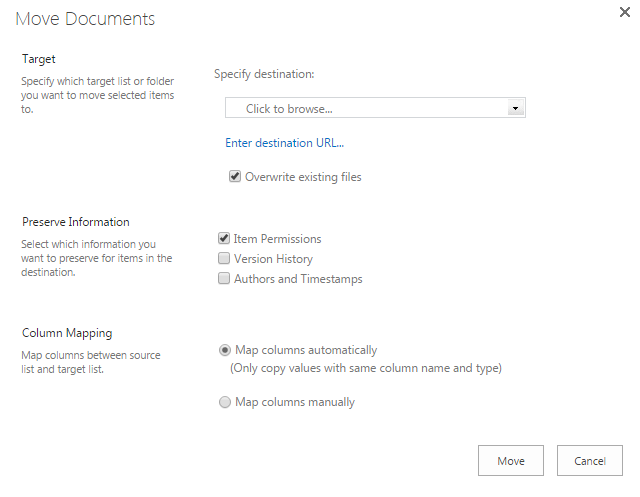Uncheck the Overwrite existing files checkbox
Screen dimensions: 640x497
(235, 177)
